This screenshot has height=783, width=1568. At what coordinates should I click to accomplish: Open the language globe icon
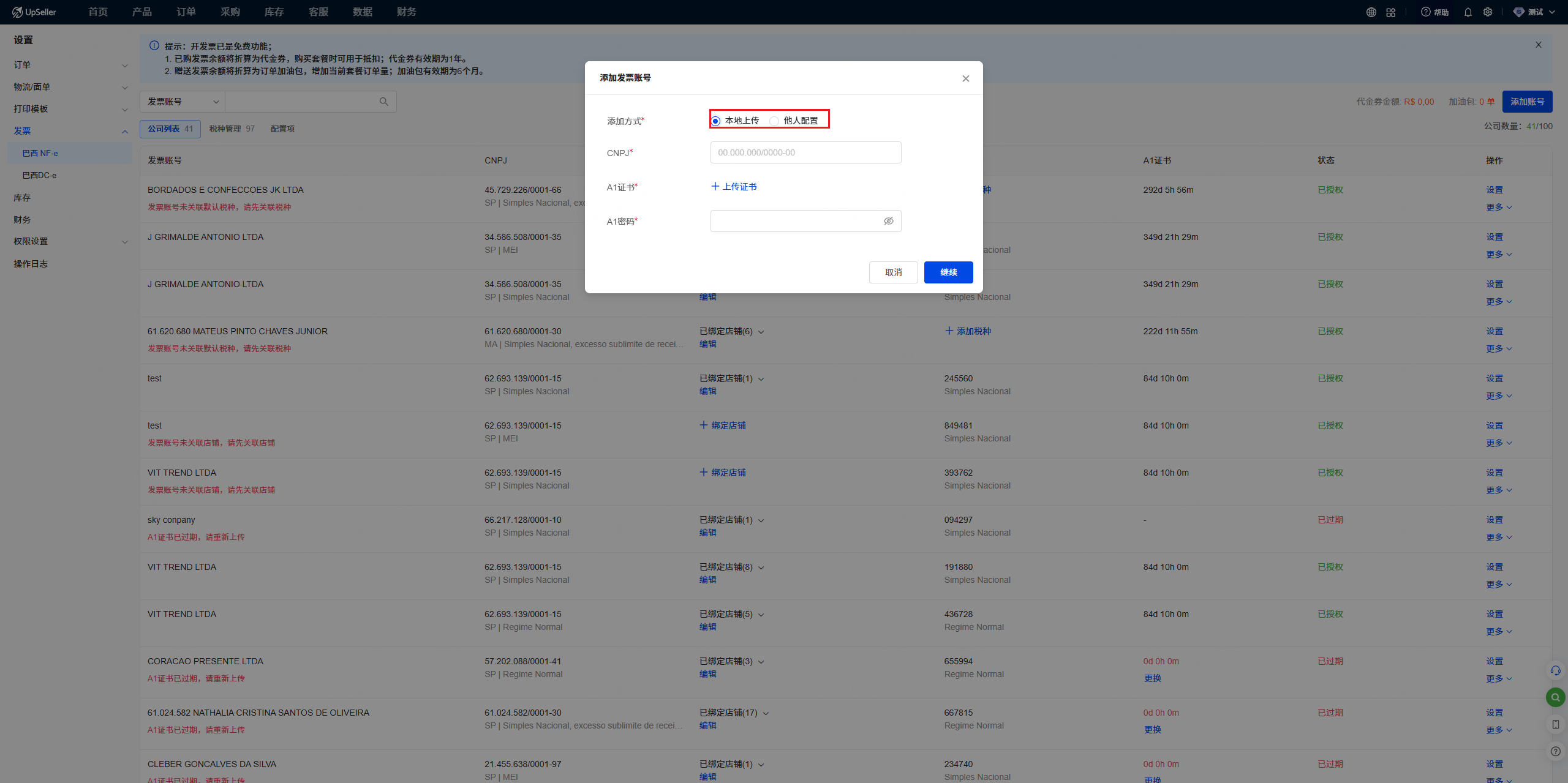click(x=1371, y=12)
